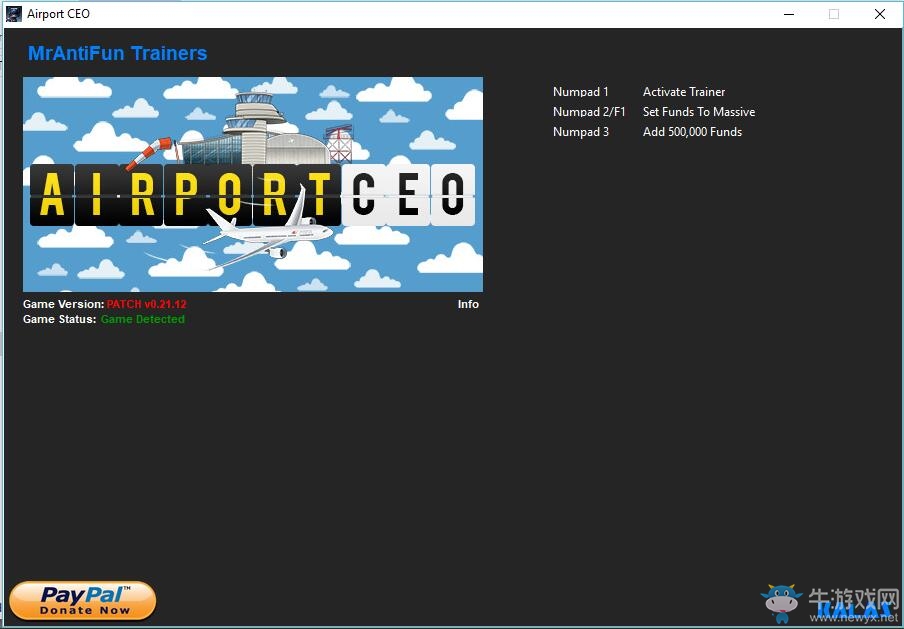Open the Info link
The height and width of the screenshot is (629, 904).
[468, 304]
